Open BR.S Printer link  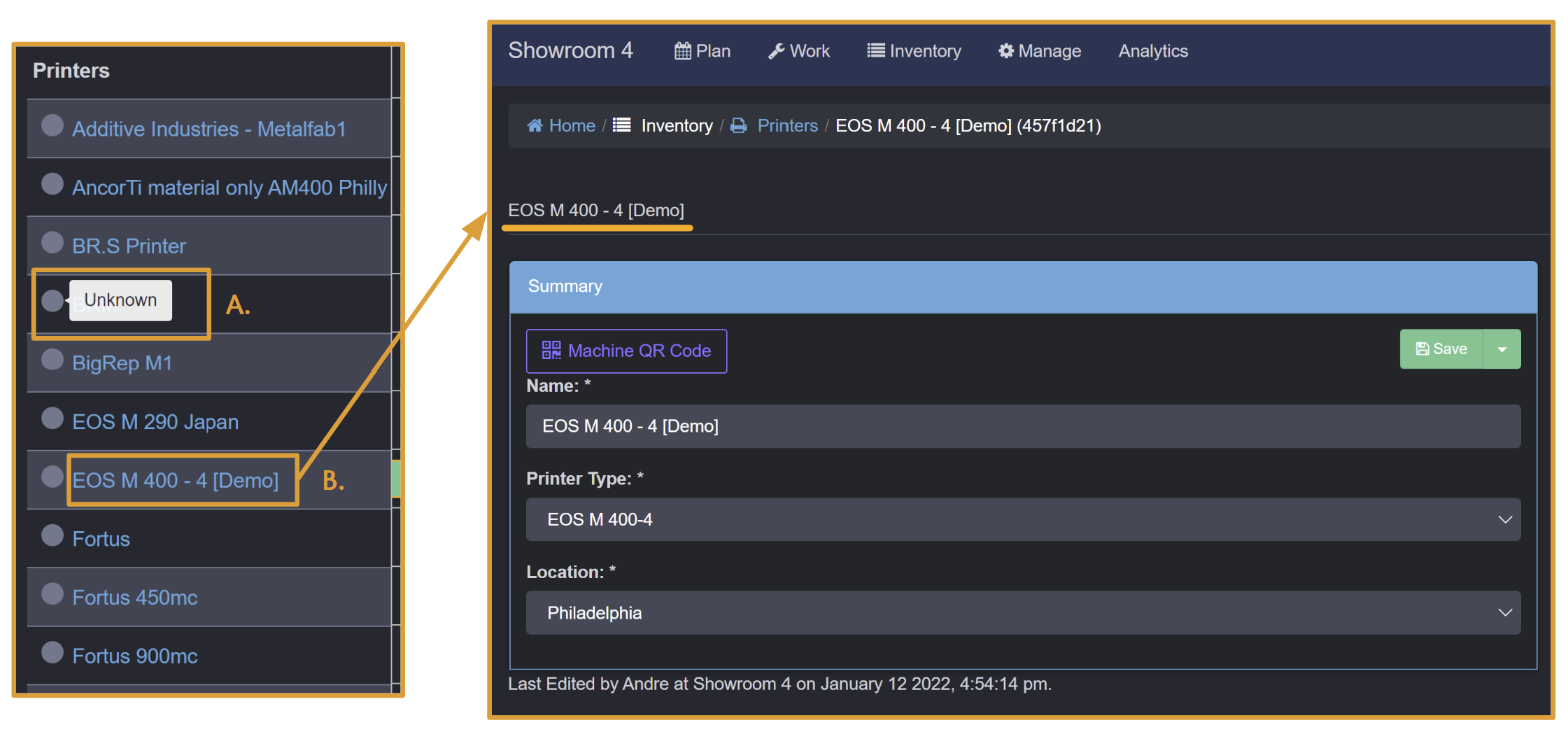point(129,246)
